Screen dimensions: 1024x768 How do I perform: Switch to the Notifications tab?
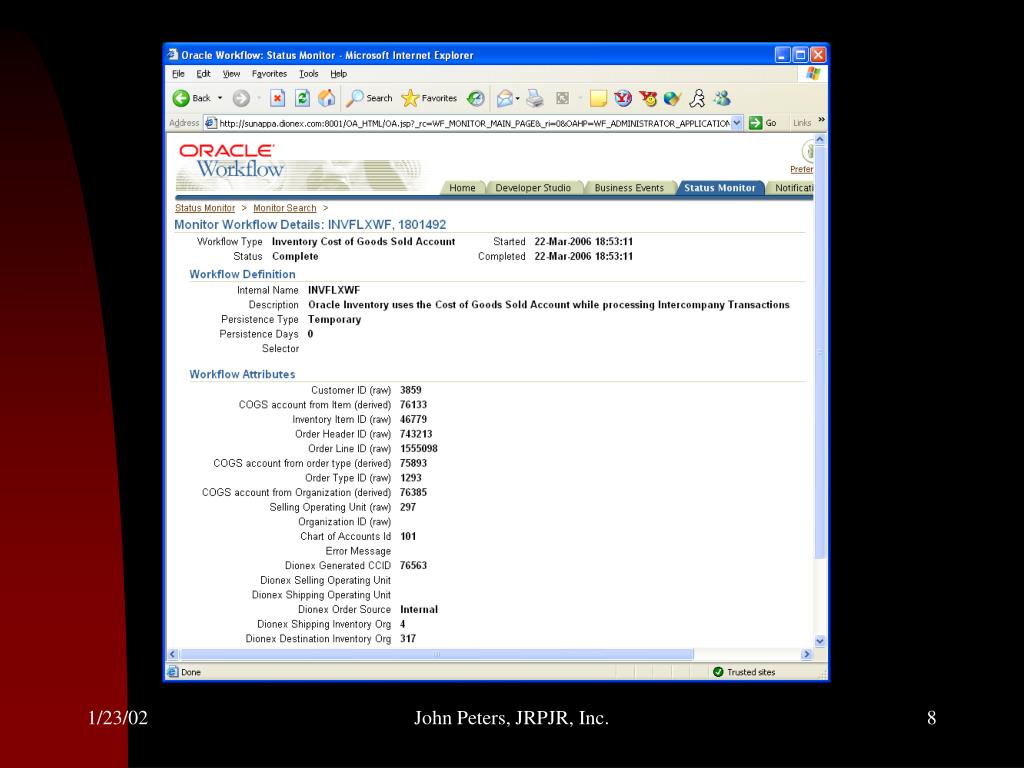[792, 188]
